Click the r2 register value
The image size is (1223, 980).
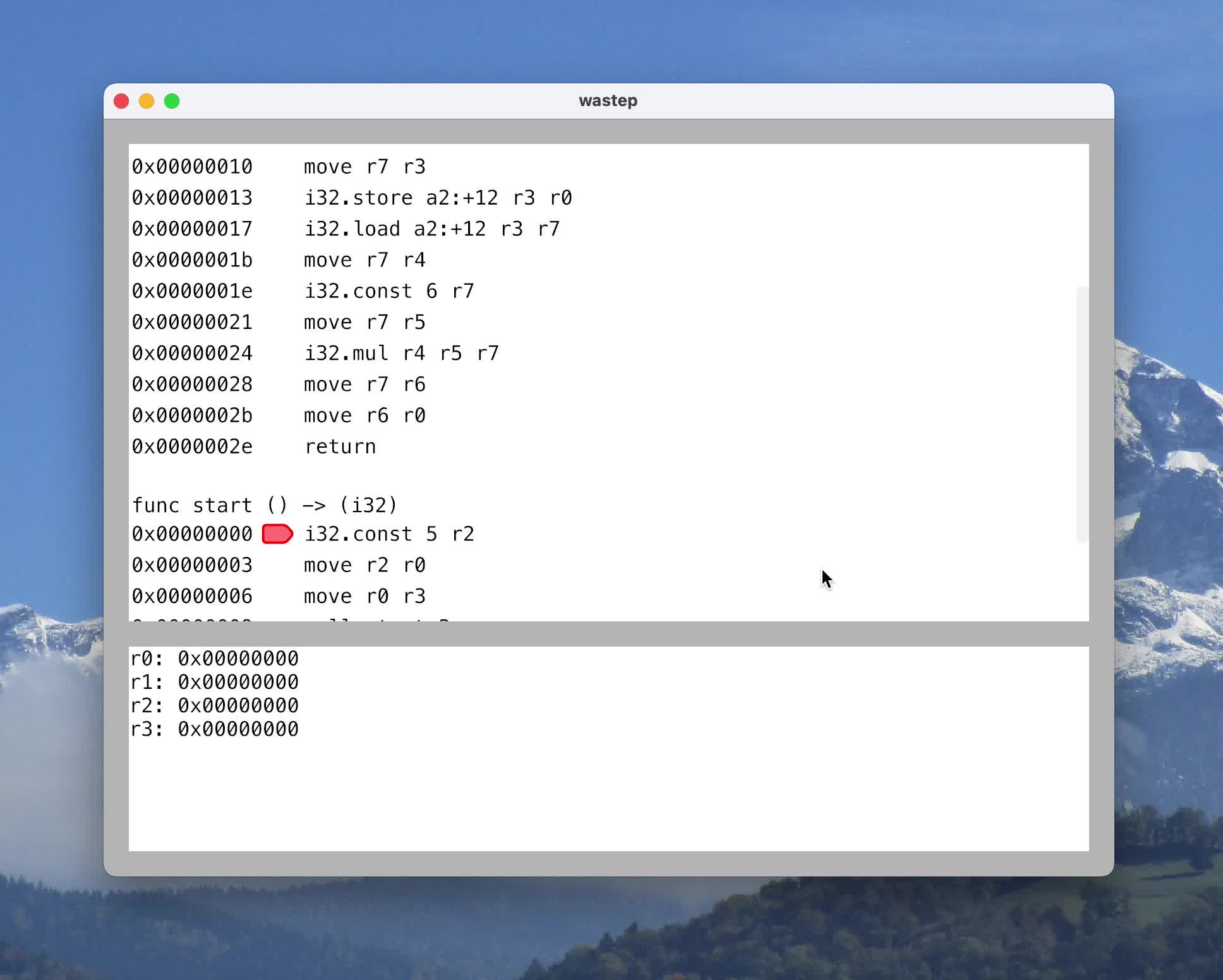pos(238,705)
